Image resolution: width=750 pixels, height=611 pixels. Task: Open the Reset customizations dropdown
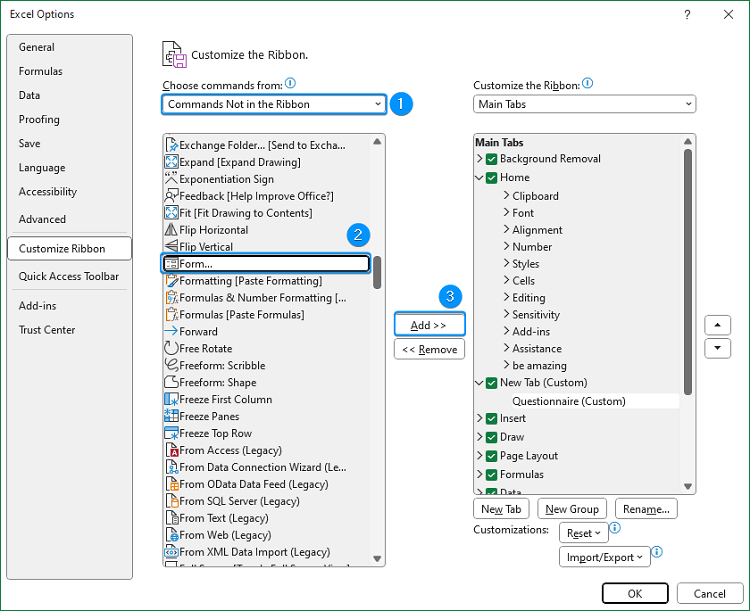(584, 533)
